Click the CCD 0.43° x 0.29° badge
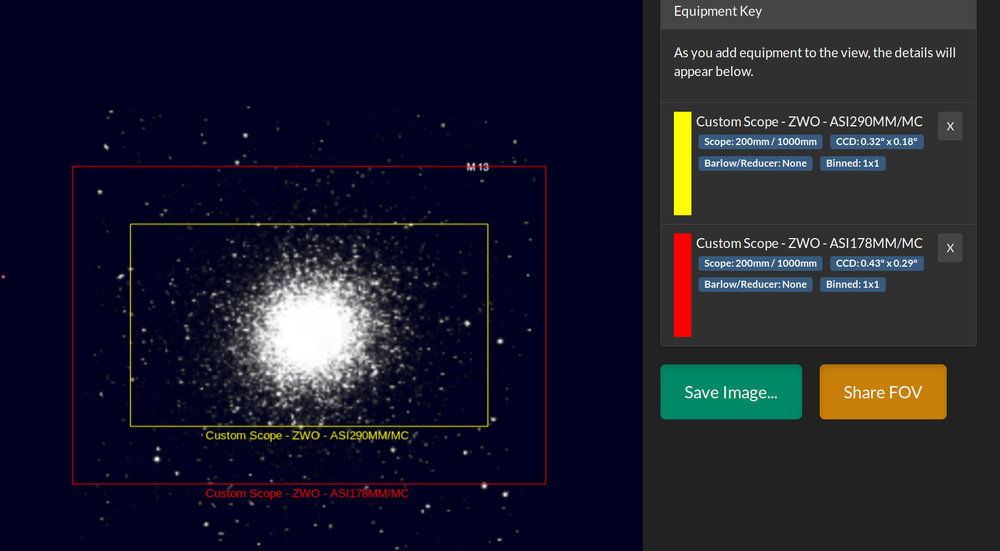Screen dimensions: 1000x551 877,263
